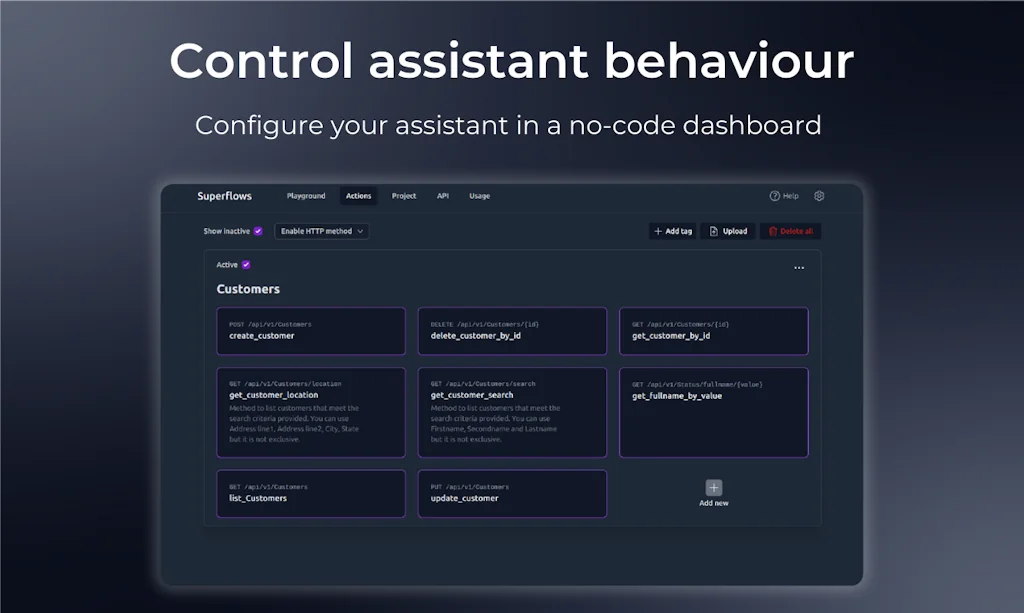1024x613 pixels.
Task: Open Help via the question mark icon
Action: pos(774,196)
